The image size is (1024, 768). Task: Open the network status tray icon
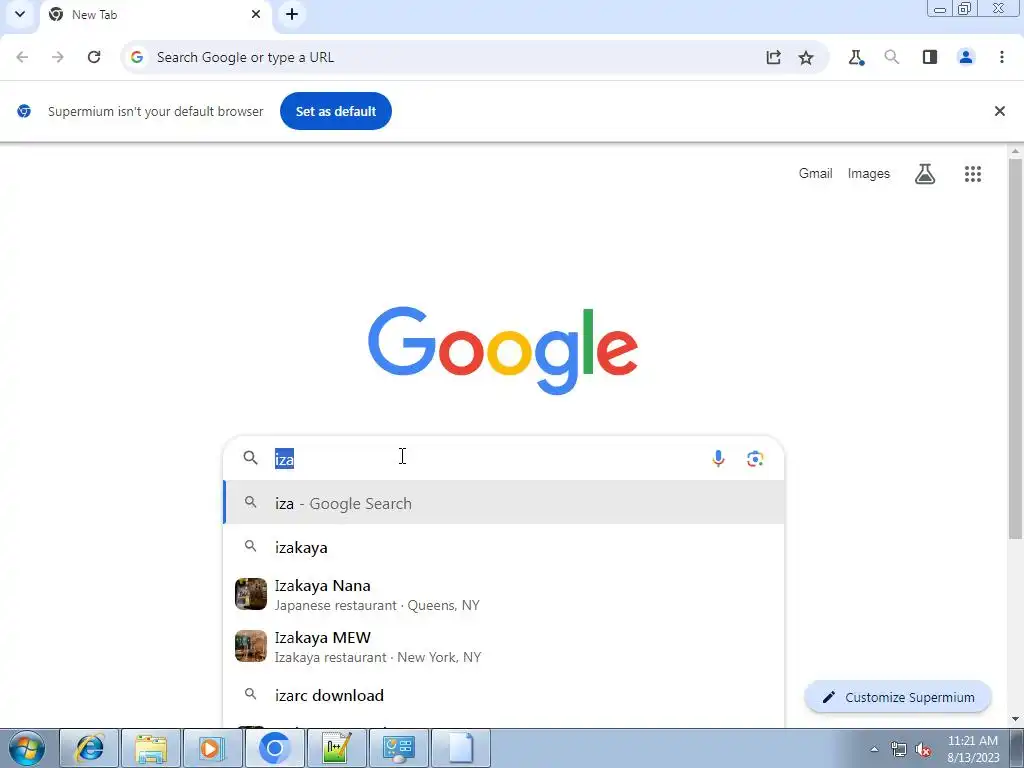point(899,749)
